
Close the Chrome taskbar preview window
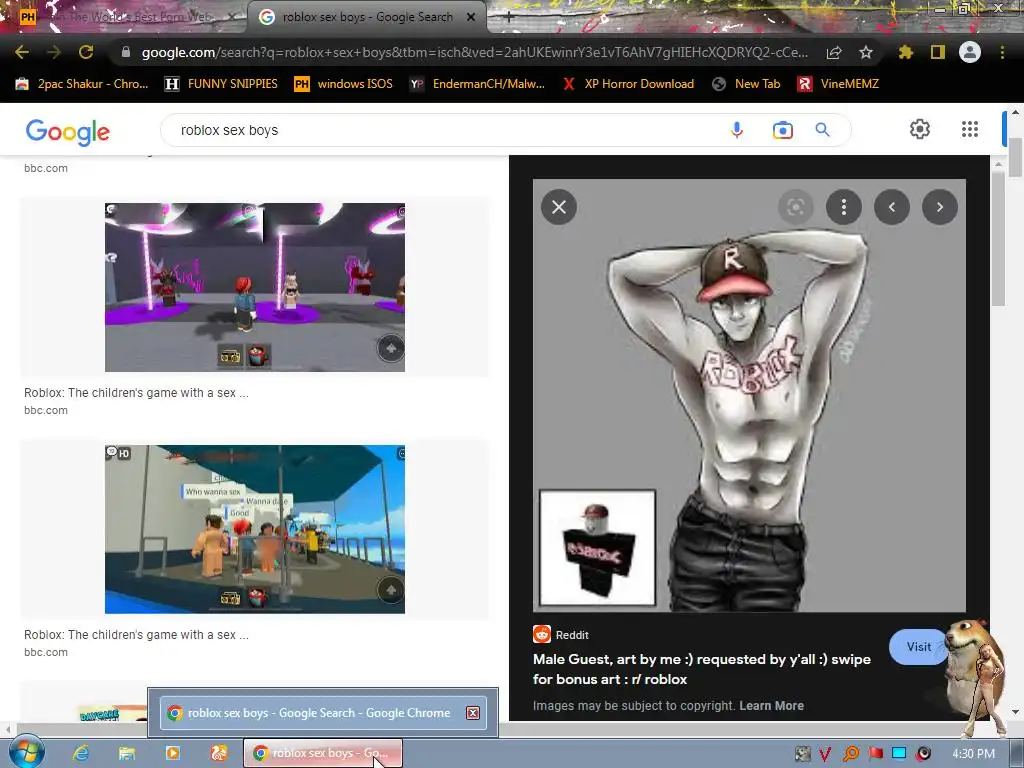[473, 712]
